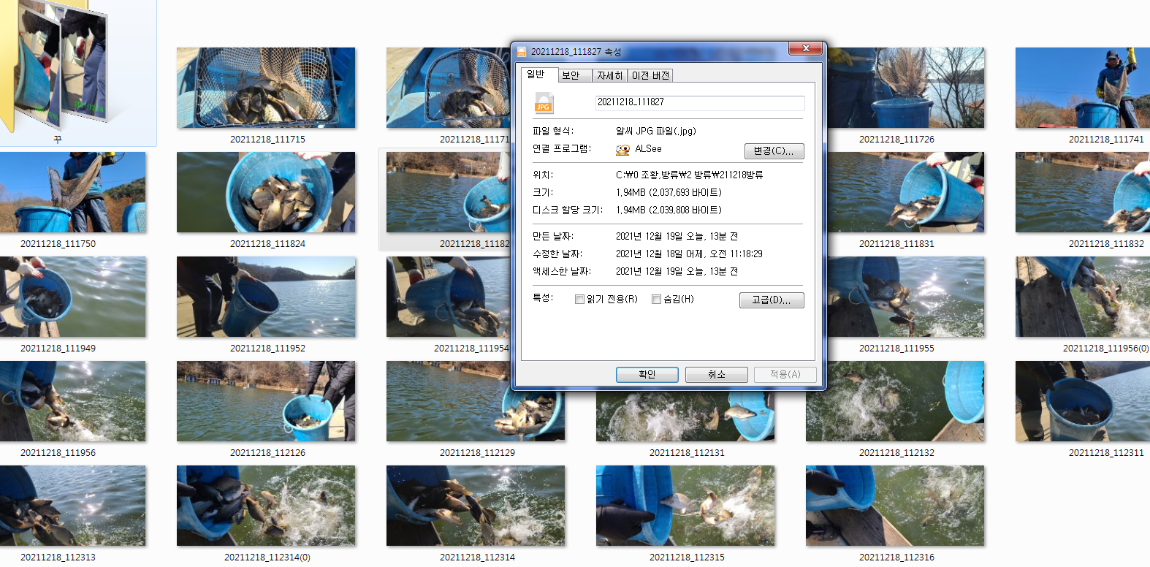Open advanced attributes with 고급(D)...
The width and height of the screenshot is (1150, 567).
772,300
